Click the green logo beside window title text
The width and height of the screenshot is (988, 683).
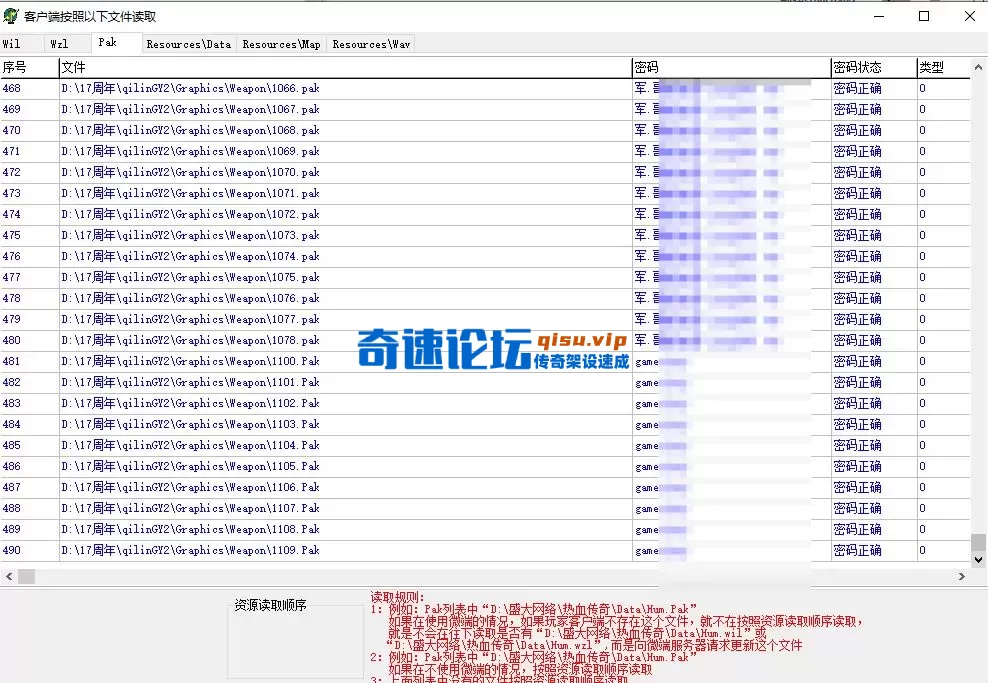pyautogui.click(x=10, y=16)
